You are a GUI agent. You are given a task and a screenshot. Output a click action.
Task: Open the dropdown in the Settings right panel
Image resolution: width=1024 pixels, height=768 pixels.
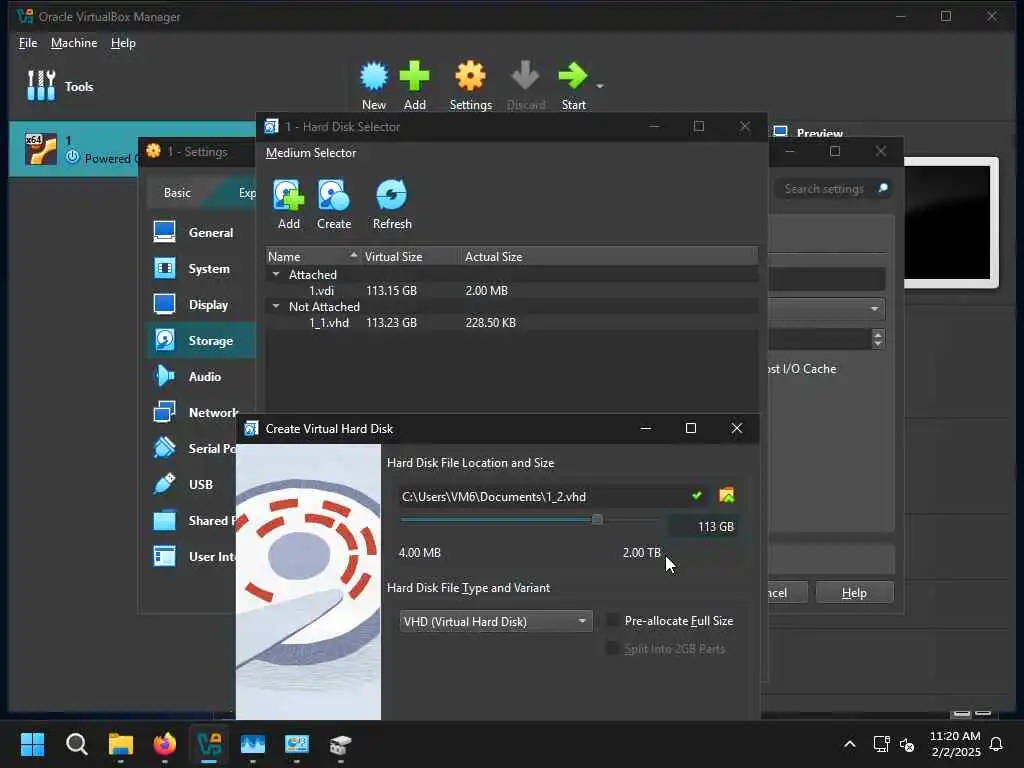pos(827,309)
